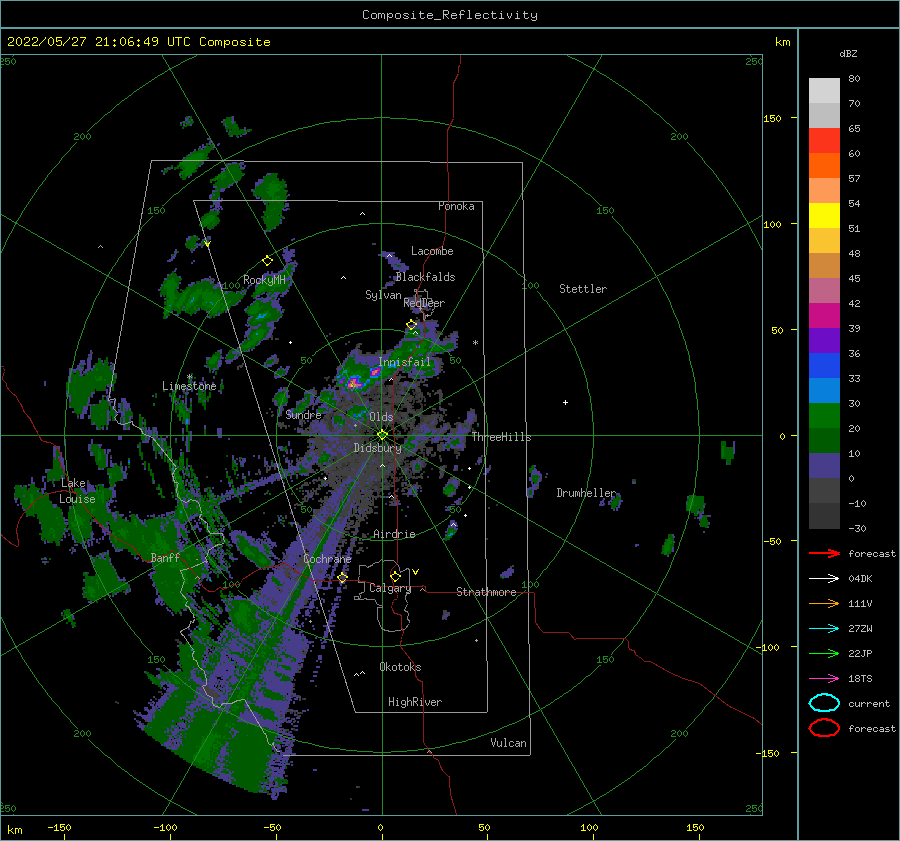Click the Ponoka city label
Screen dimensions: 900x841
point(456,206)
